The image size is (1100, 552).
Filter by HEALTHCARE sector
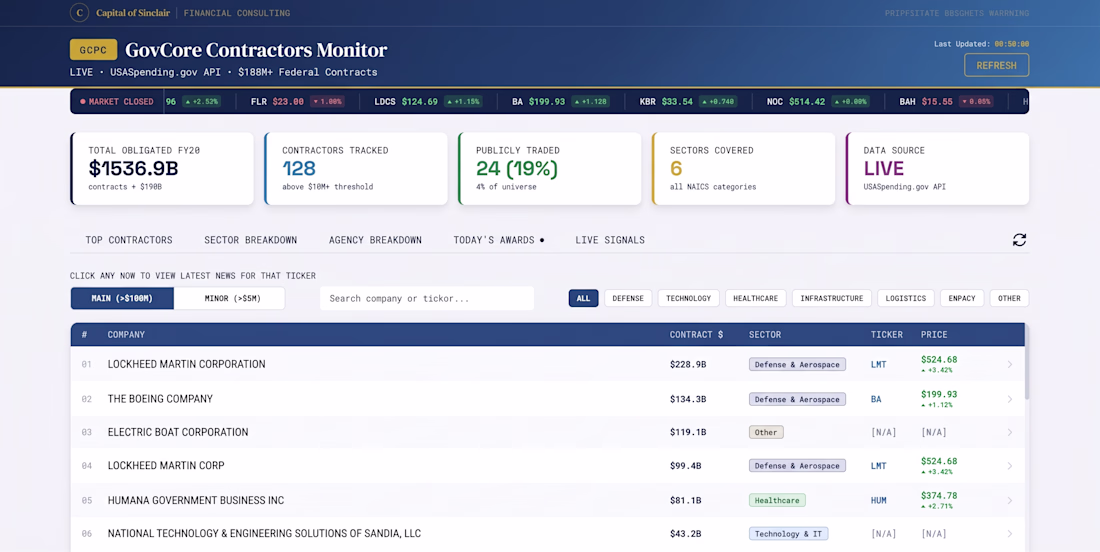pyautogui.click(x=756, y=298)
